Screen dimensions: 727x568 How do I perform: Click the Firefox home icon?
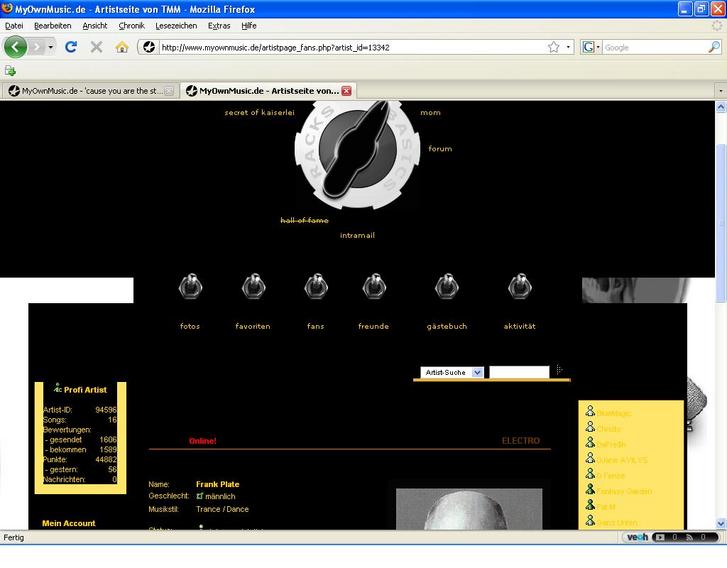(122, 47)
